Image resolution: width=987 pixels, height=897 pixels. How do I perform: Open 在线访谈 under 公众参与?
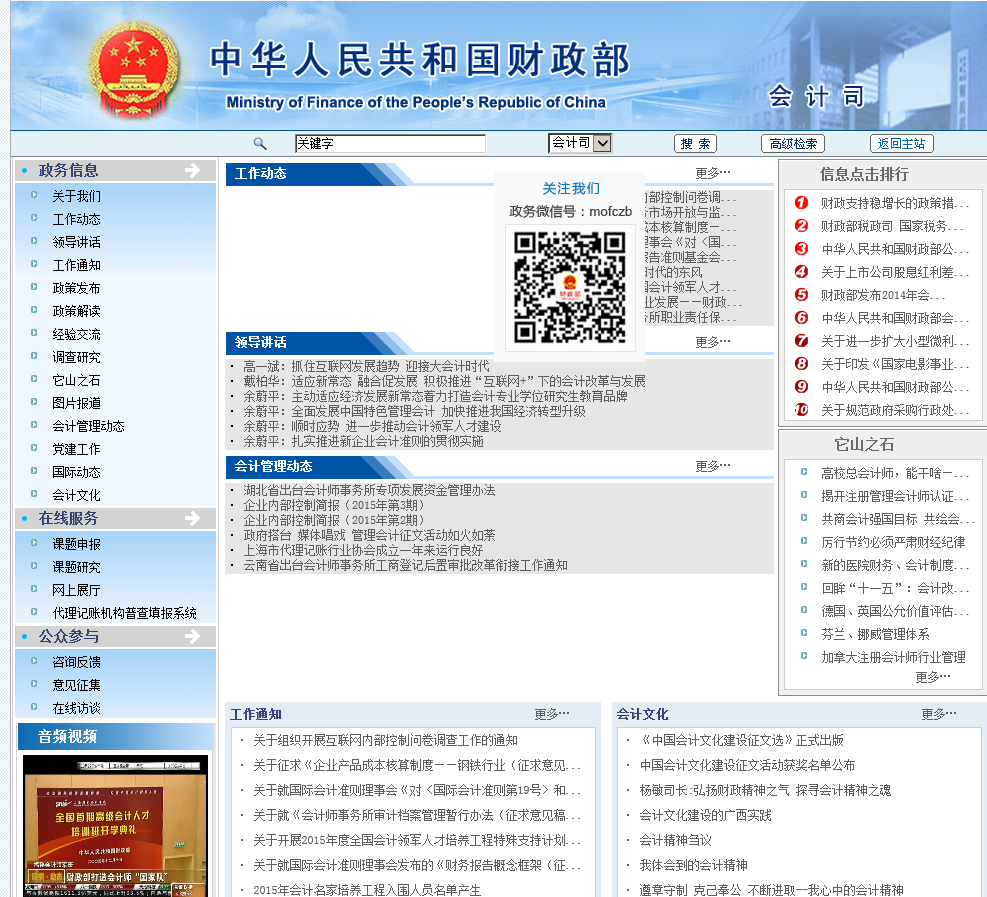point(76,708)
